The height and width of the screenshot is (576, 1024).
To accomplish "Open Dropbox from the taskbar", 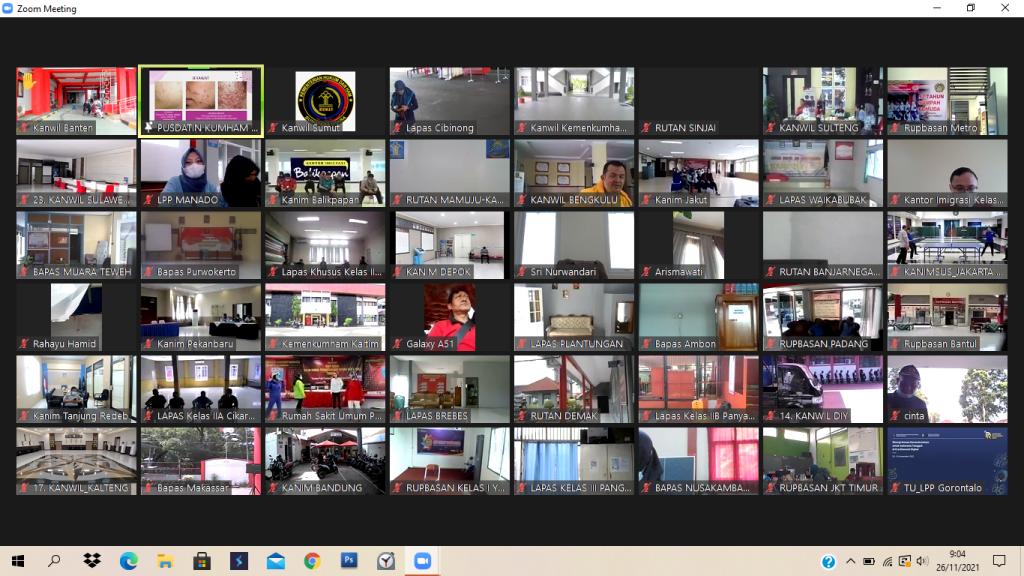I will (92, 561).
